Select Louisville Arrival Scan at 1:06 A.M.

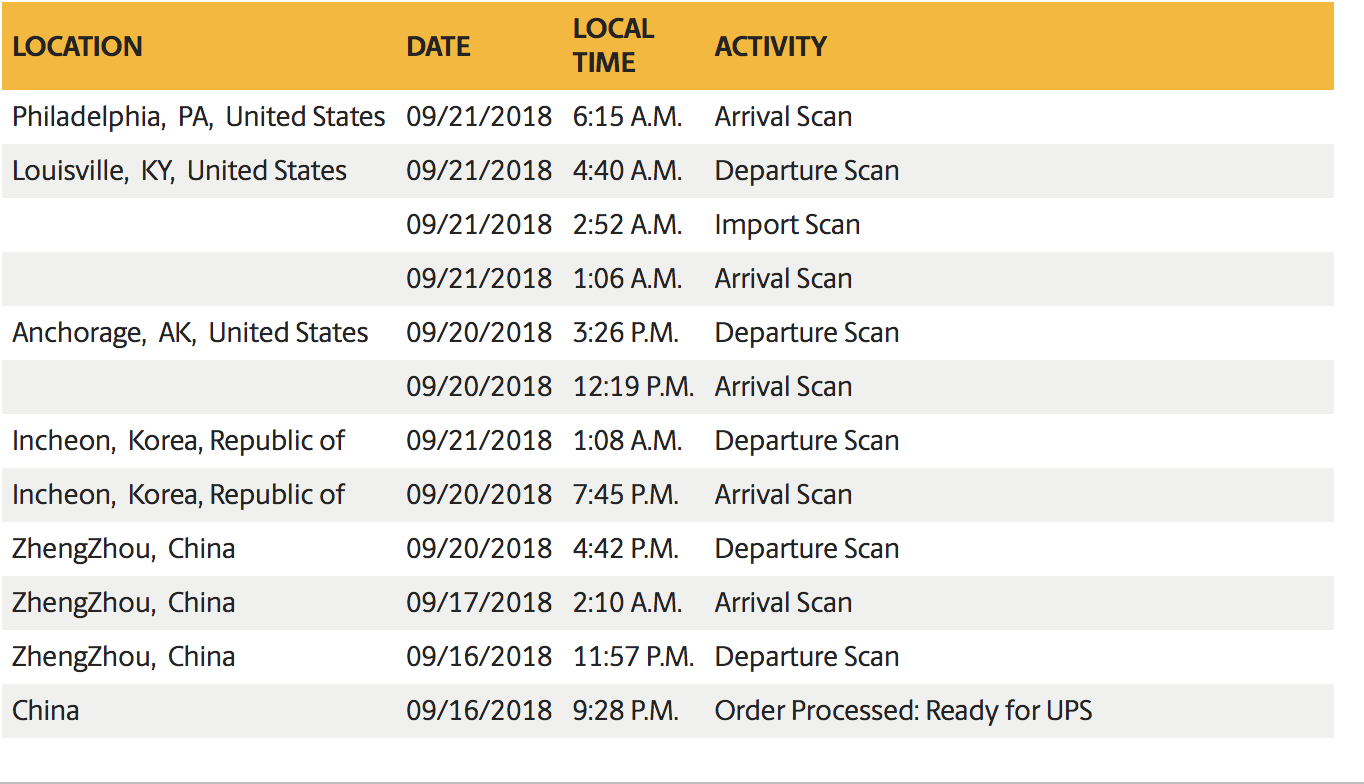click(667, 279)
